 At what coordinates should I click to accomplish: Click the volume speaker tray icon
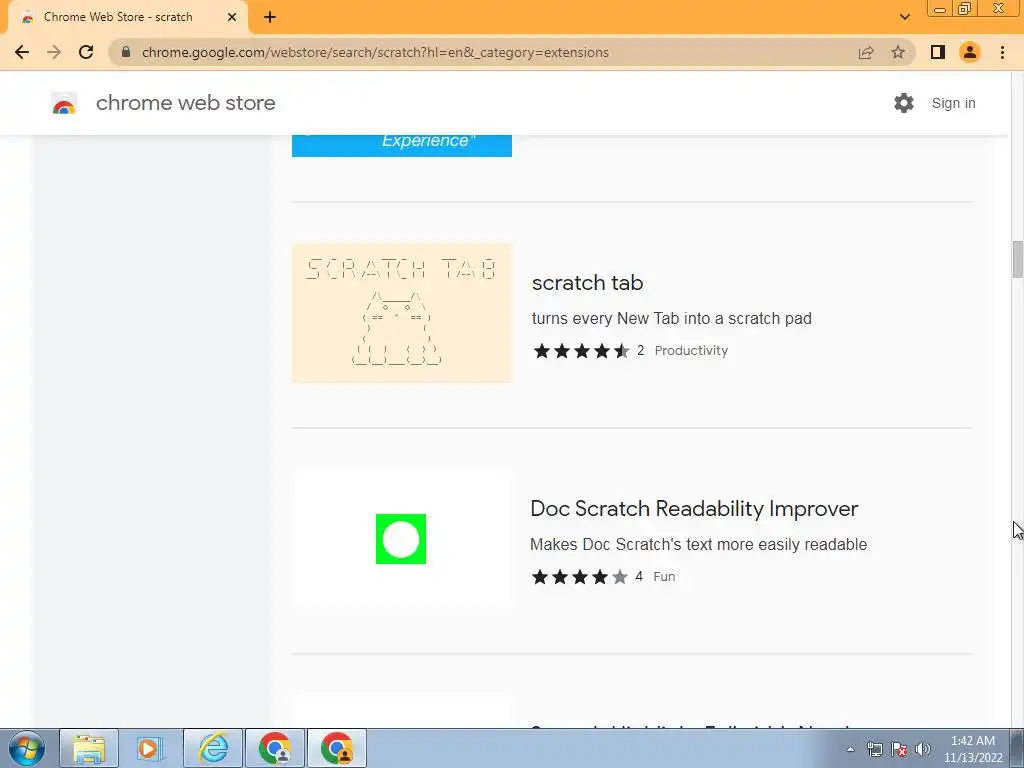[923, 749]
